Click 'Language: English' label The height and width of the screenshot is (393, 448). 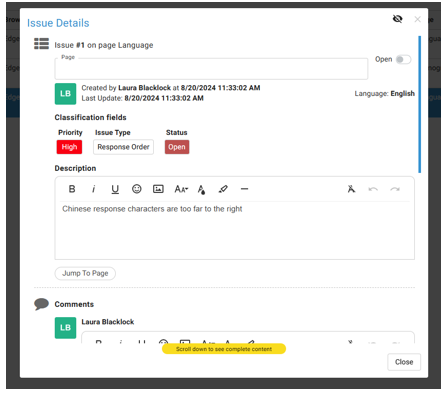[x=384, y=94]
